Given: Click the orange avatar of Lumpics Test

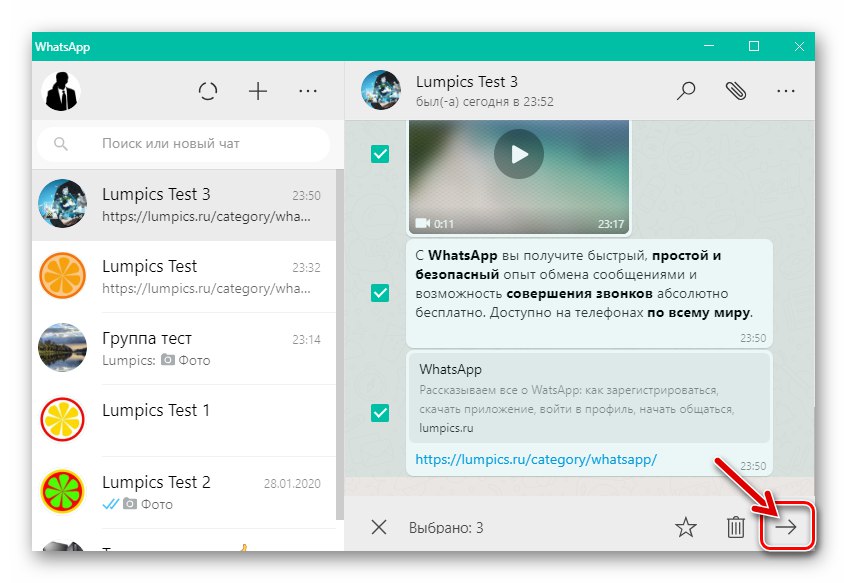Looking at the screenshot, I should click(x=62, y=276).
